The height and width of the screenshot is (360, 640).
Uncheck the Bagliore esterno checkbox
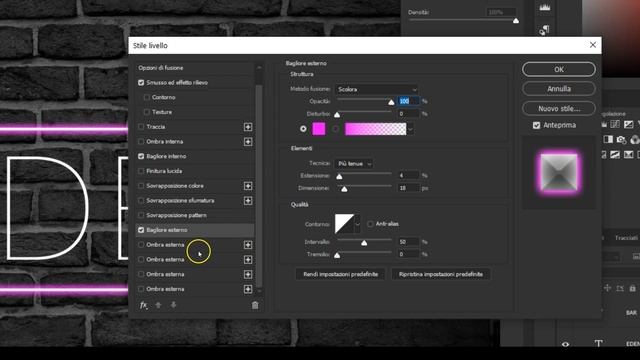click(141, 230)
